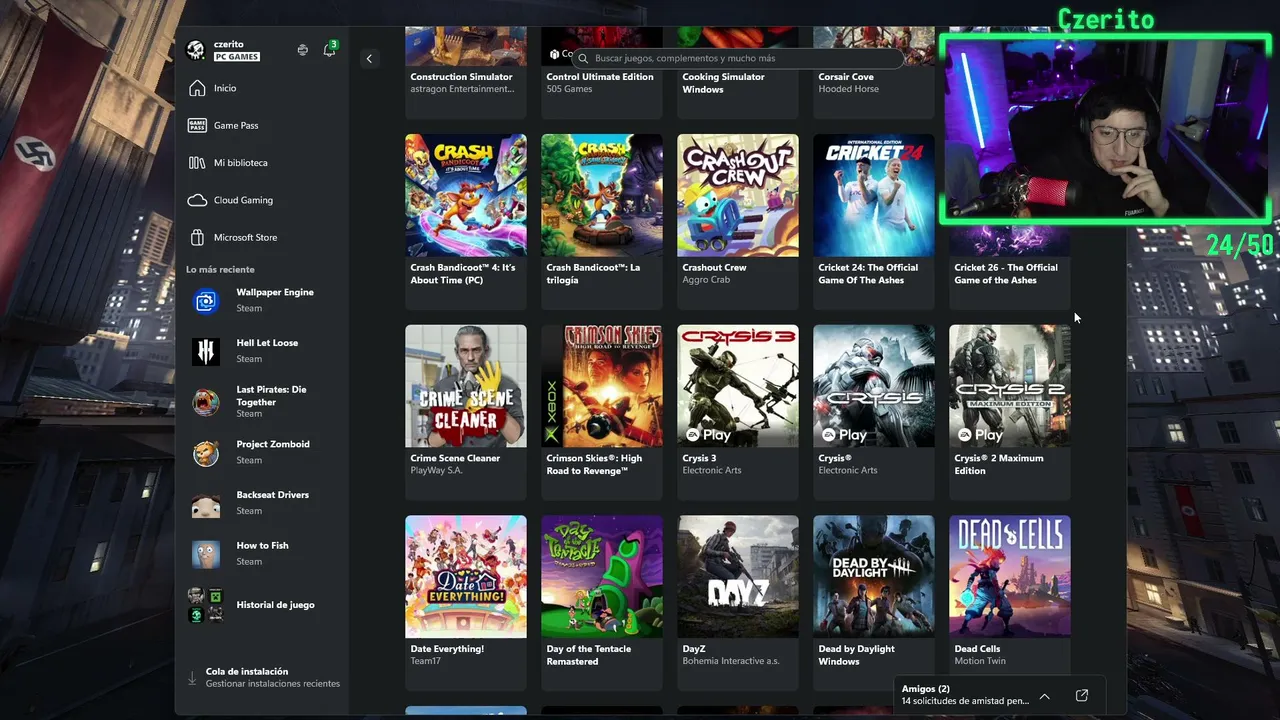This screenshot has width=1280, height=720.
Task: Open Cricket 26 - The Official Game title
Action: pyautogui.click(x=1006, y=274)
